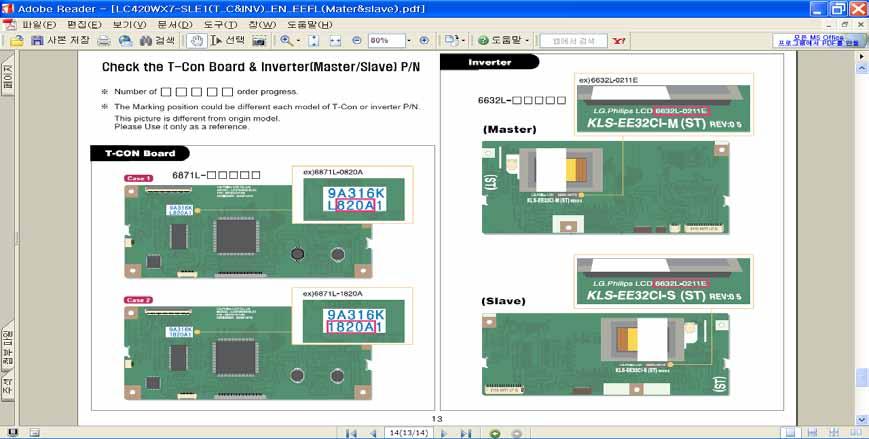Open the Pages panel tab on left
Viewport: 869px width, 439px height.
[7, 75]
